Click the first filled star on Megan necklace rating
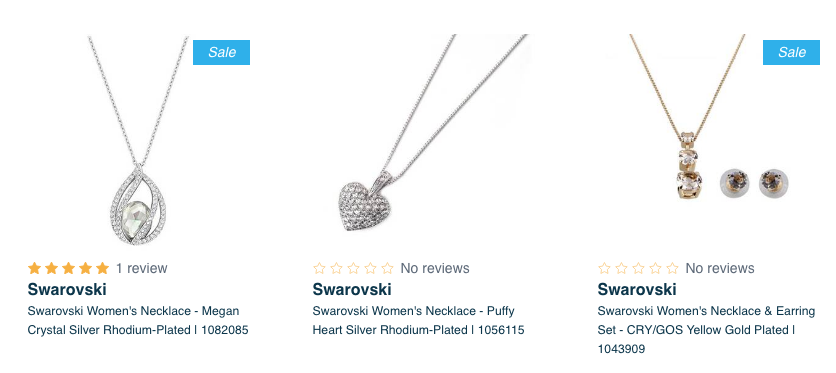836x373 pixels. point(34,268)
